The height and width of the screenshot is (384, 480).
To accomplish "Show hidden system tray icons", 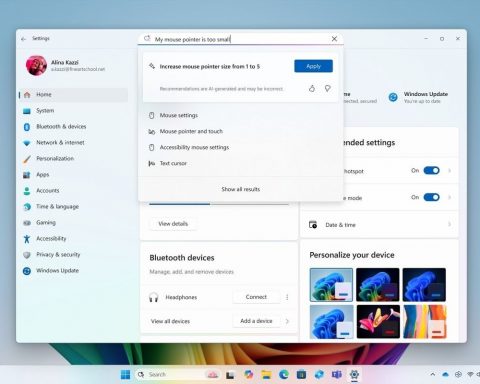I will point(433,375).
